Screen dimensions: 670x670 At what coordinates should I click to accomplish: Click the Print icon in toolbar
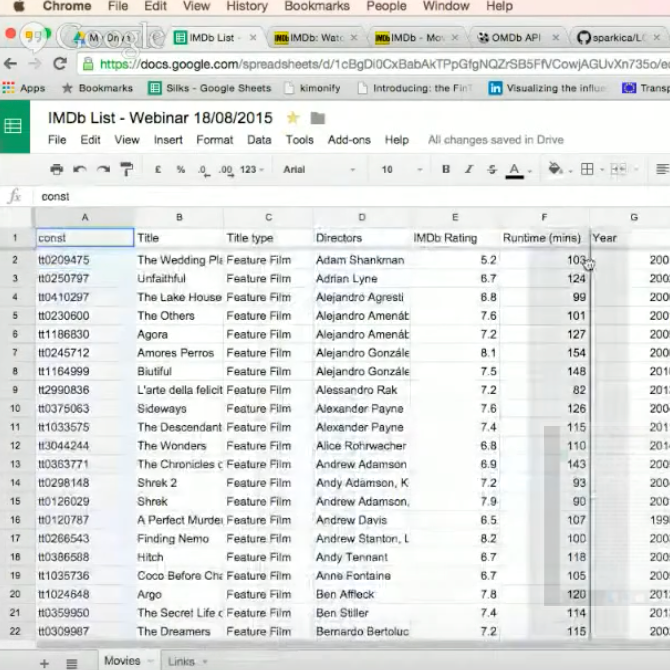[57, 170]
